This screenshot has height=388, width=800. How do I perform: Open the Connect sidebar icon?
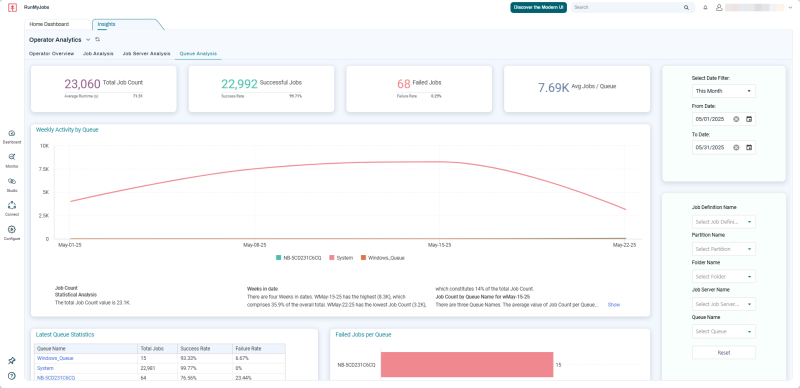coord(12,208)
